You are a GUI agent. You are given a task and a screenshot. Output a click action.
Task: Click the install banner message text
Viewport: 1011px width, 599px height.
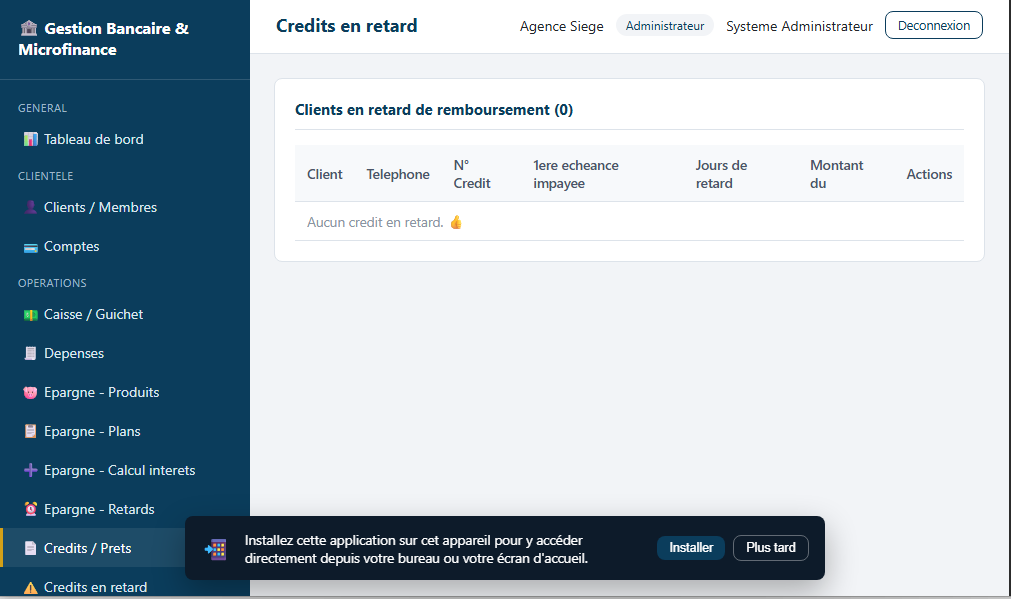coord(417,549)
